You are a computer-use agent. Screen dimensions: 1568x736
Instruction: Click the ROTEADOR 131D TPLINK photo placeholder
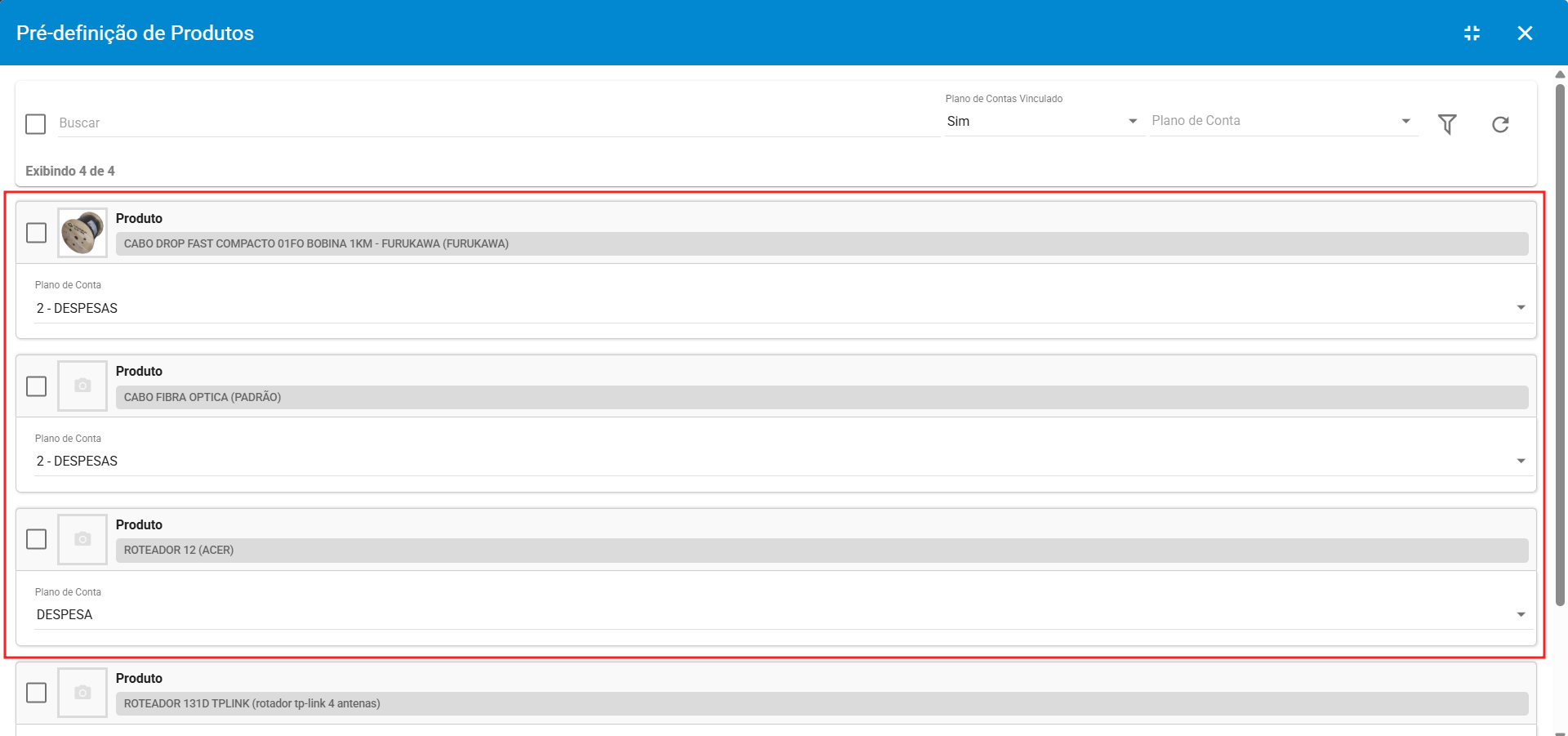[82, 693]
